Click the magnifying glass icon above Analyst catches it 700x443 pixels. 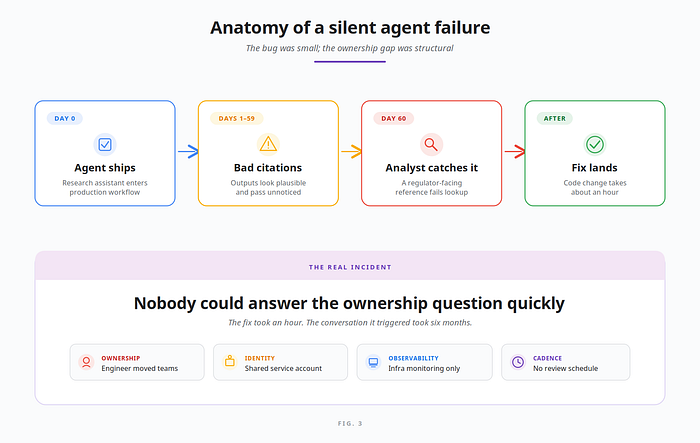431,144
